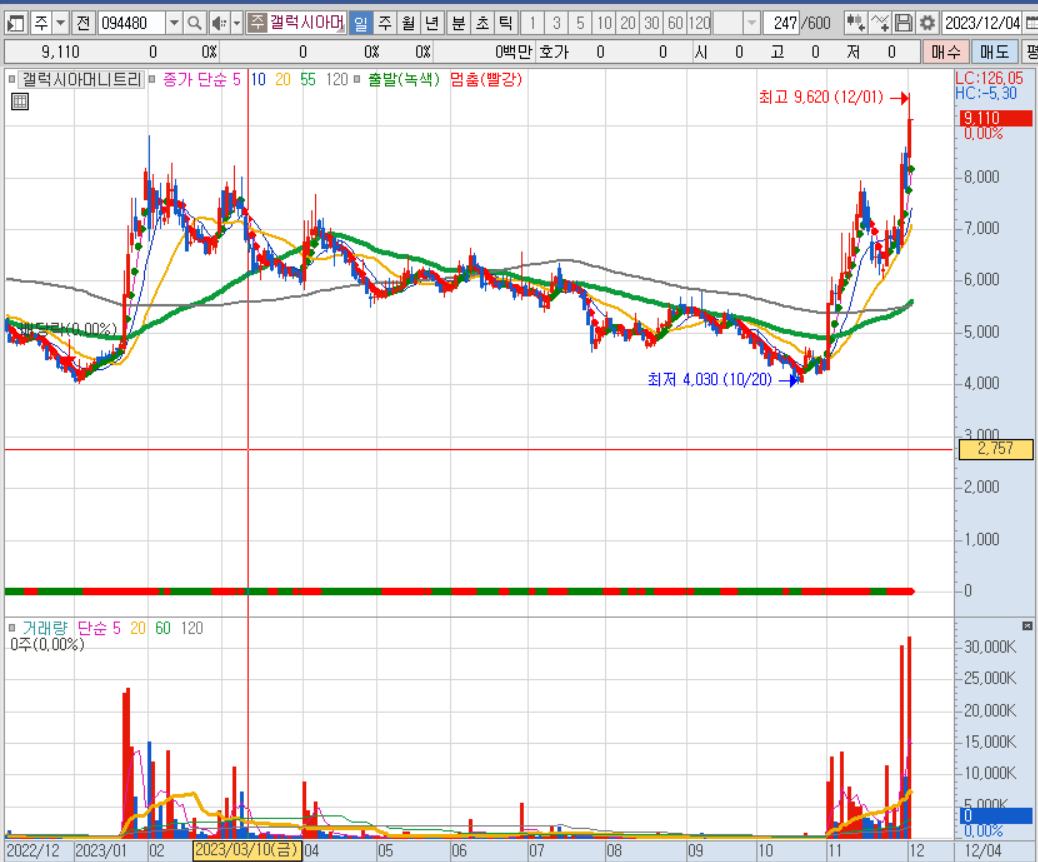The height and width of the screenshot is (862, 1038).
Task: Click the bar count field showing 247
Action: pos(782,23)
